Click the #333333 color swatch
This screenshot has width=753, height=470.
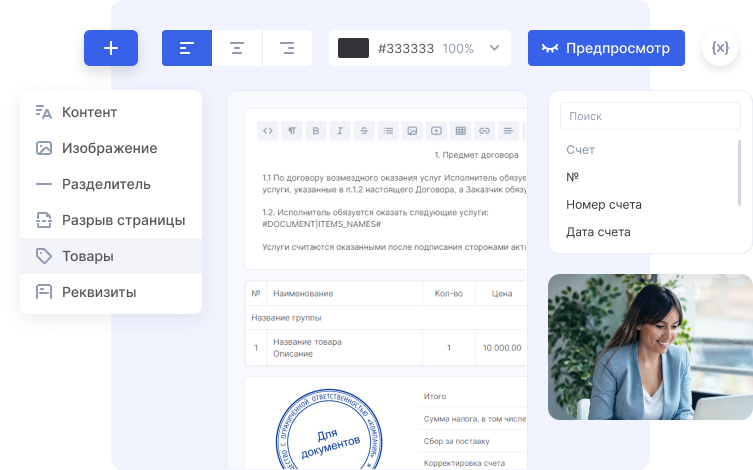click(354, 48)
